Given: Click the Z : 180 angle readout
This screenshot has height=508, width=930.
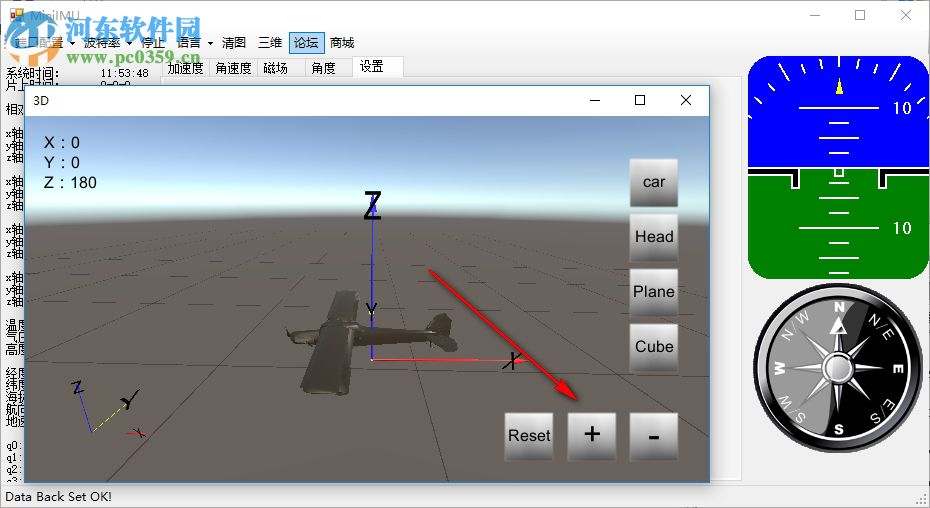Looking at the screenshot, I should [70, 183].
